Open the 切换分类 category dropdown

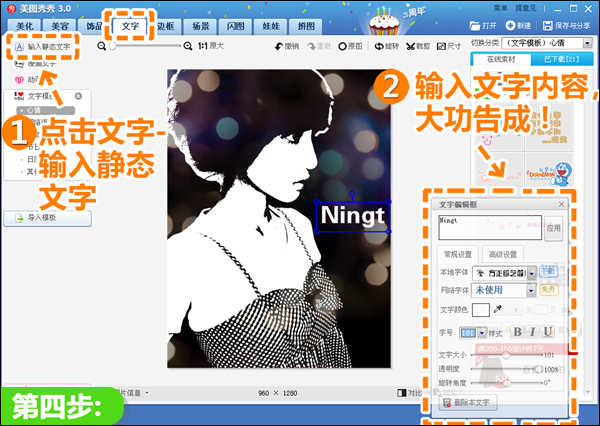tap(588, 43)
